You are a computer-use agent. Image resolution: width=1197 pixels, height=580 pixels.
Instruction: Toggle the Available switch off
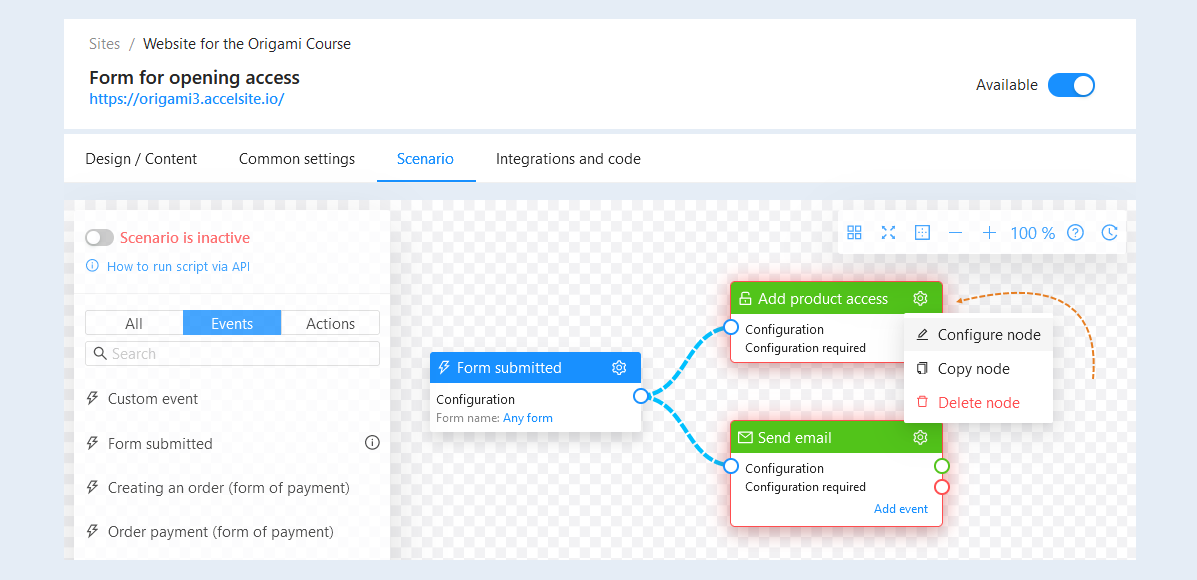[x=1071, y=85]
